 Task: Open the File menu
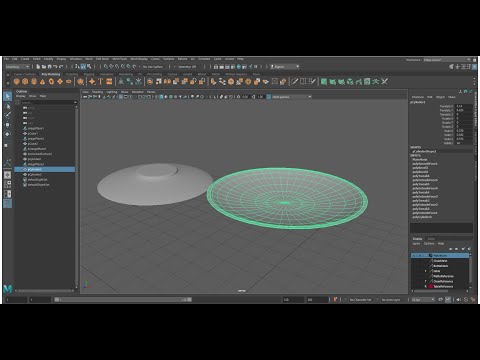pos(6,59)
